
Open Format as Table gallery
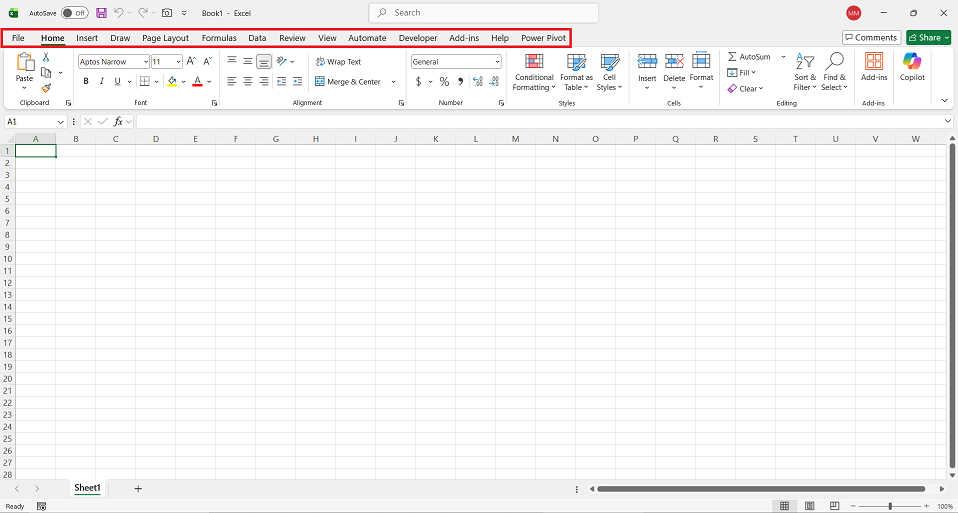pyautogui.click(x=576, y=72)
